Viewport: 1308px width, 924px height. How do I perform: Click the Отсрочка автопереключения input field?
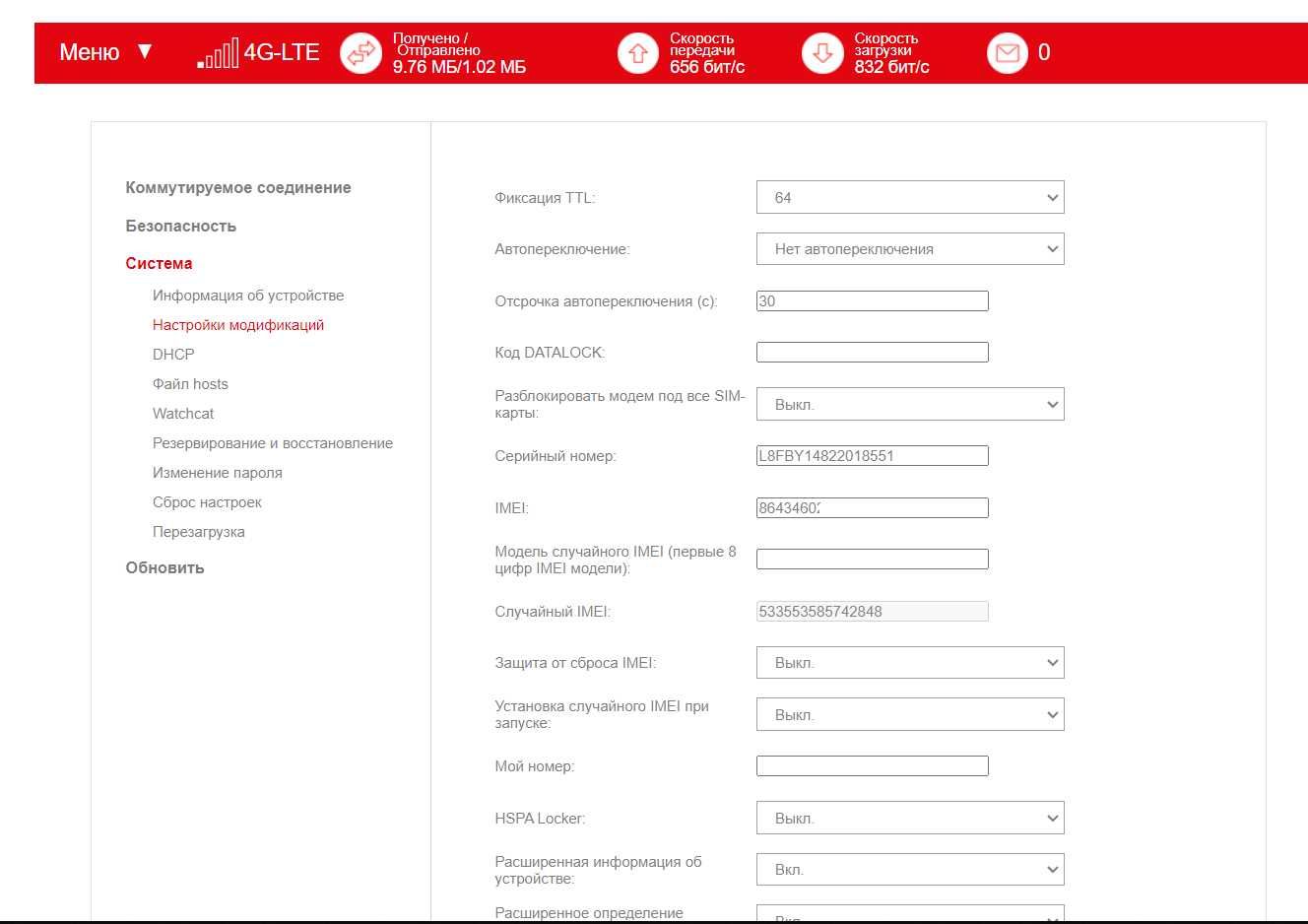pos(872,301)
